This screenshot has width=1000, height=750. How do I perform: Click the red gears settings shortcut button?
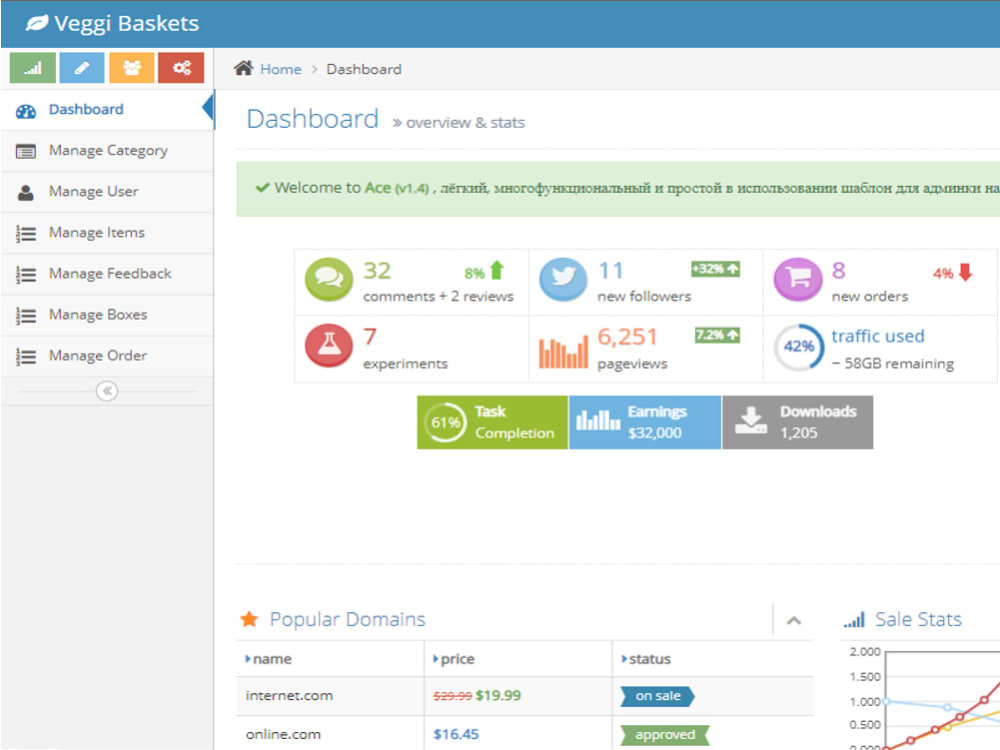[x=181, y=68]
